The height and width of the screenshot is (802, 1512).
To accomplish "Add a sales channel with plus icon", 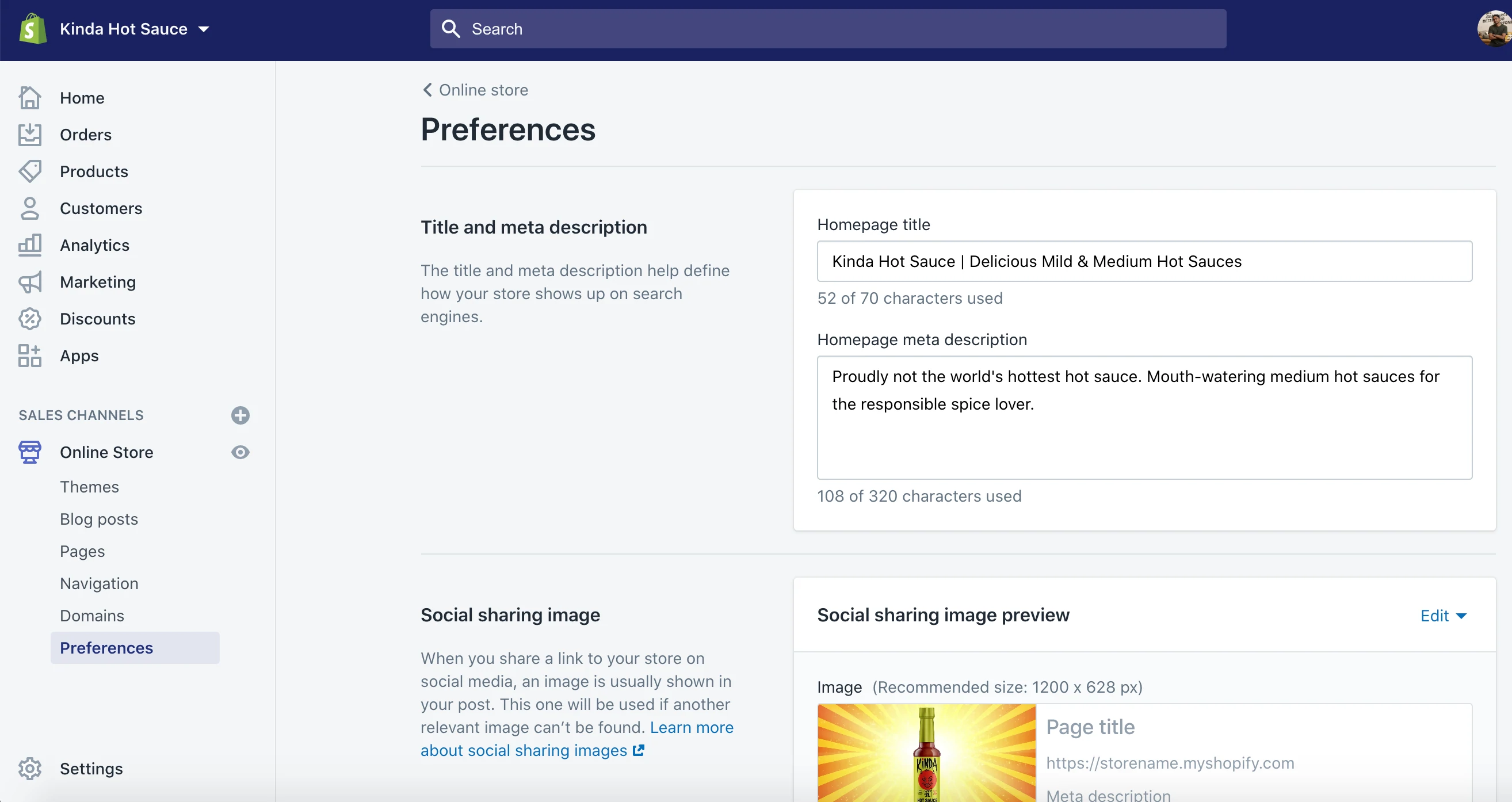I will [240, 415].
